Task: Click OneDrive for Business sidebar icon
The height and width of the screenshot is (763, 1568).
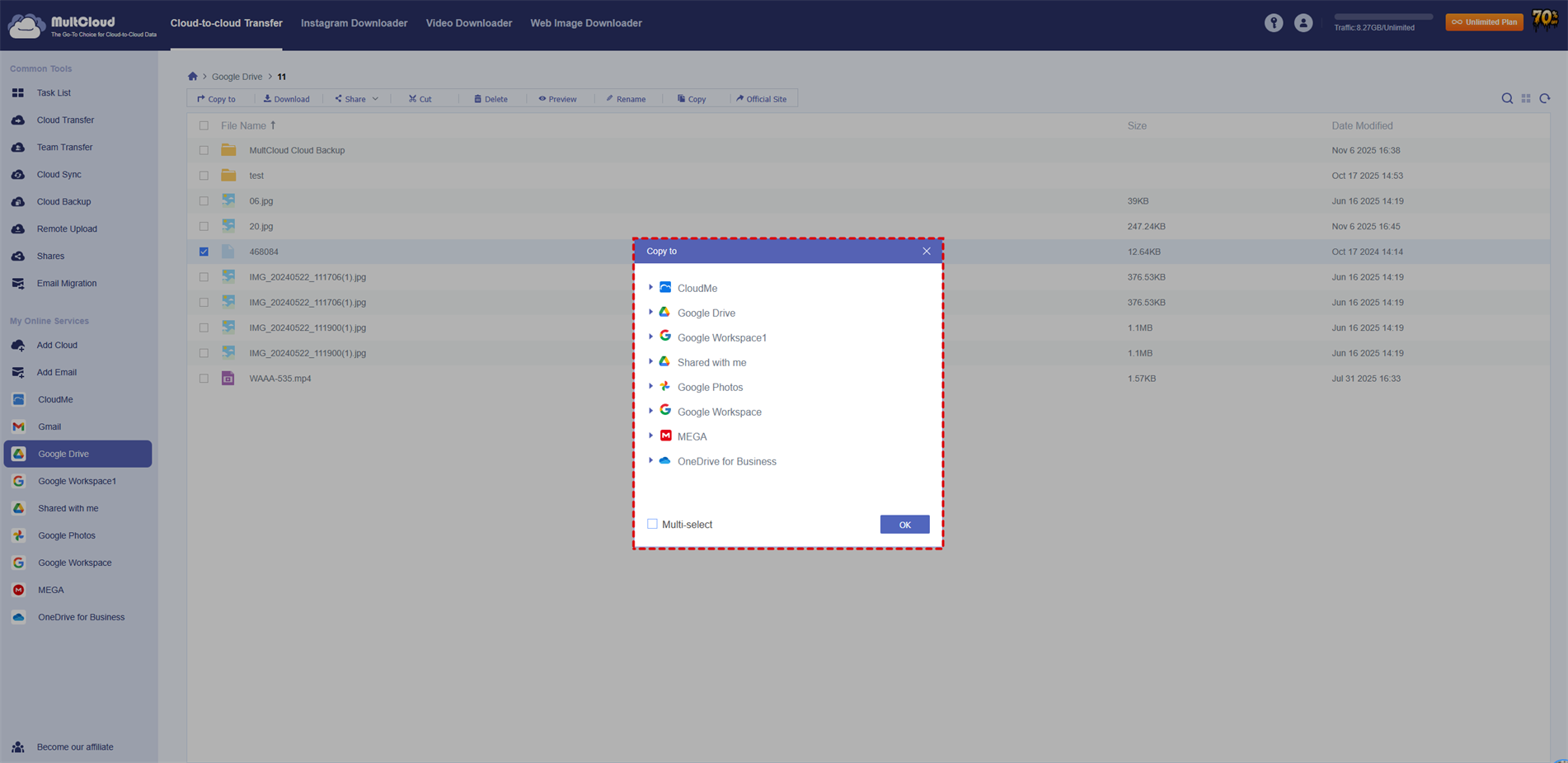Action: [19, 618]
